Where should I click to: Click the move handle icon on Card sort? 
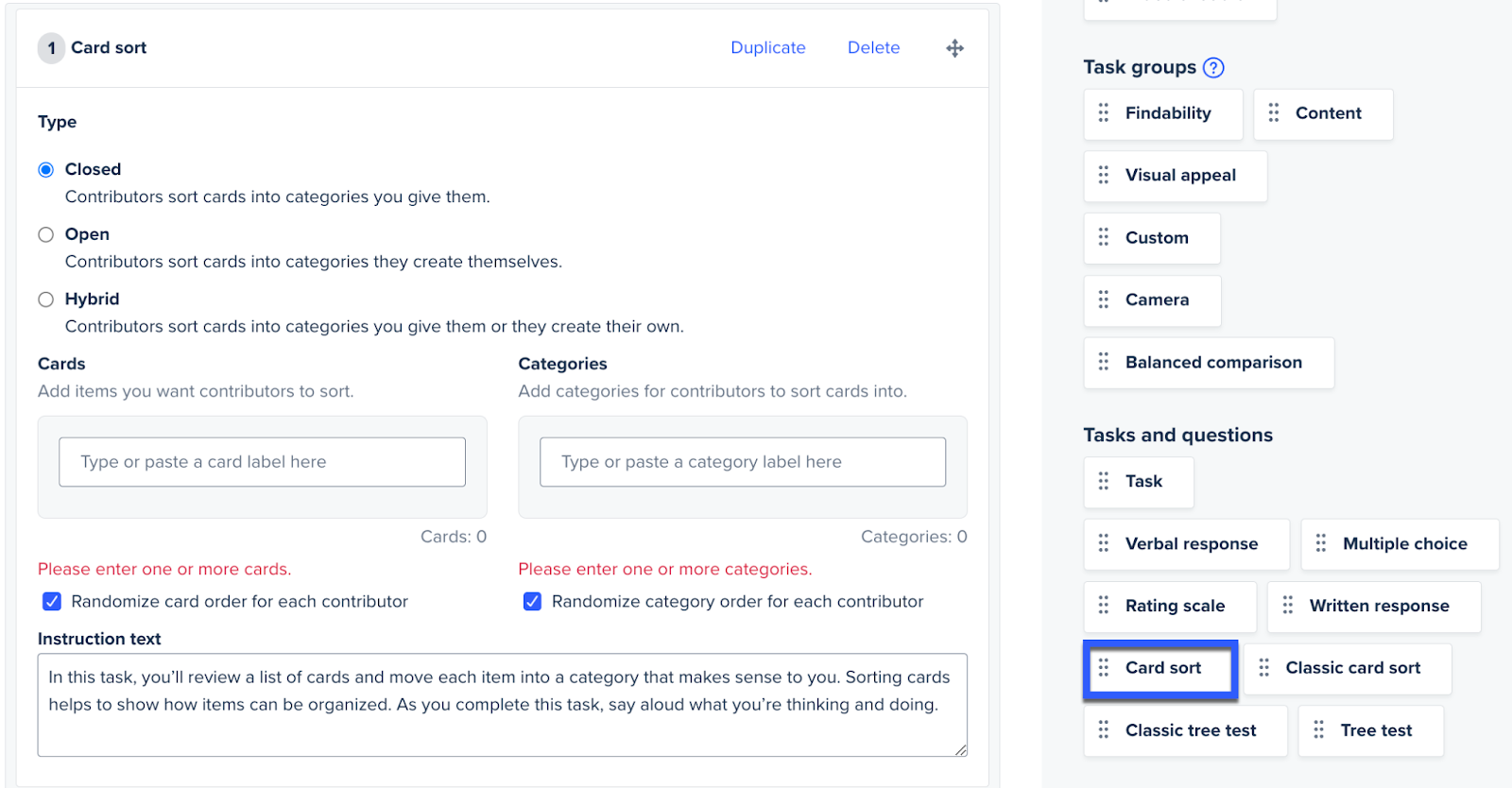(954, 48)
